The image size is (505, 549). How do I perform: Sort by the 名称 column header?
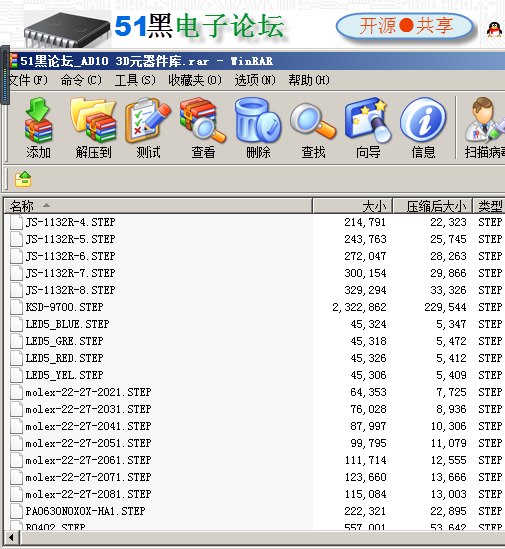(x=158, y=206)
